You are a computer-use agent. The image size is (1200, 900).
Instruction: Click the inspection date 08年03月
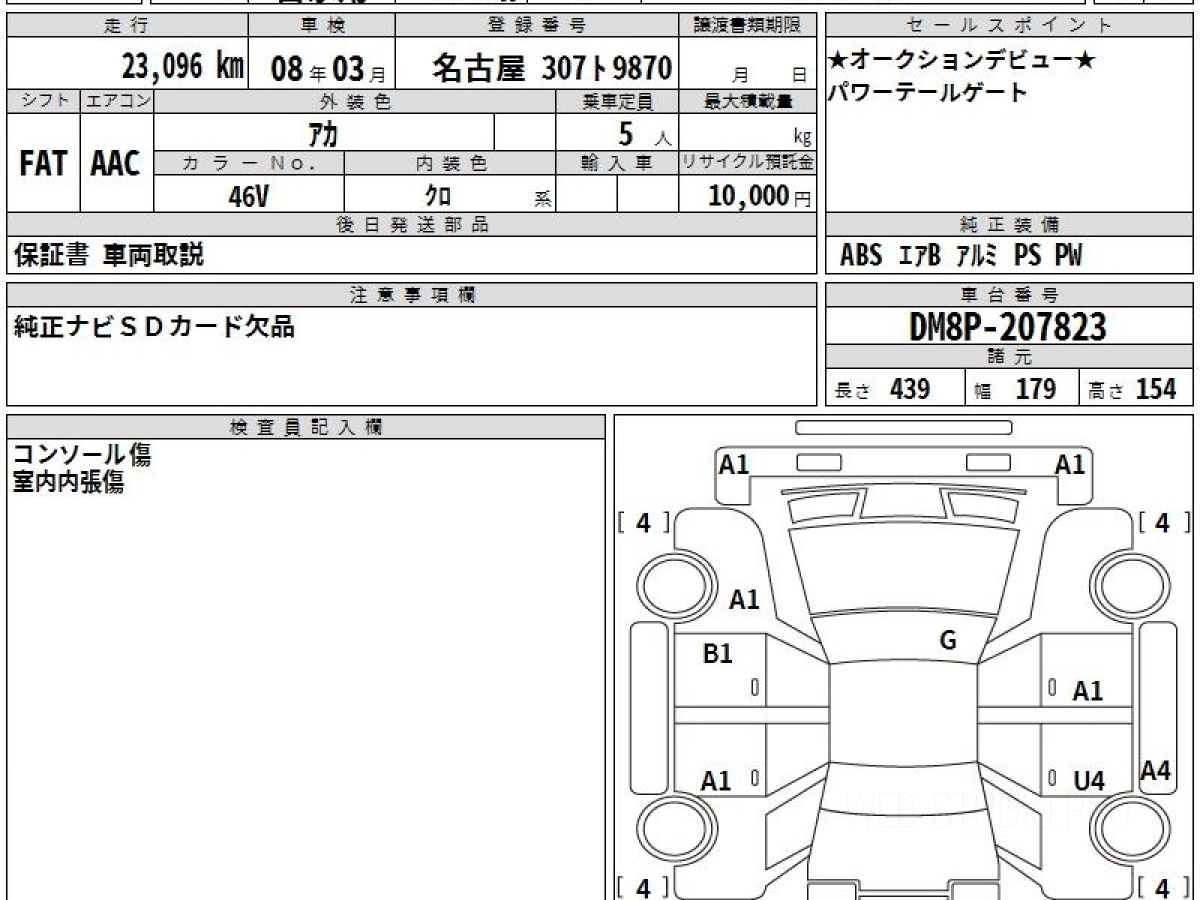point(328,69)
